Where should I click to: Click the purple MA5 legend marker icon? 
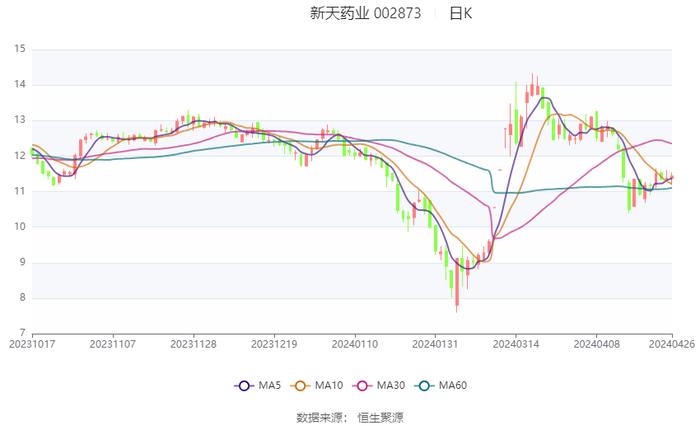(x=244, y=386)
